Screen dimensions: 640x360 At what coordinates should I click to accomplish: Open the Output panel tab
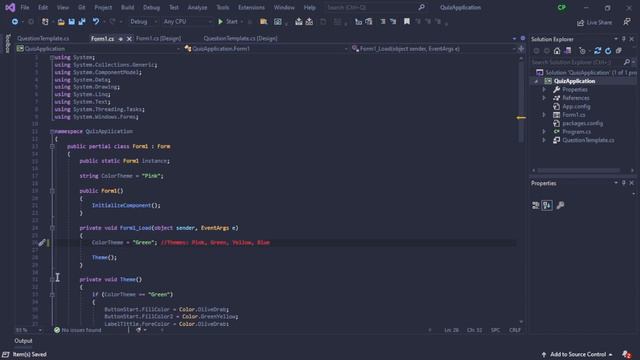(x=23, y=341)
